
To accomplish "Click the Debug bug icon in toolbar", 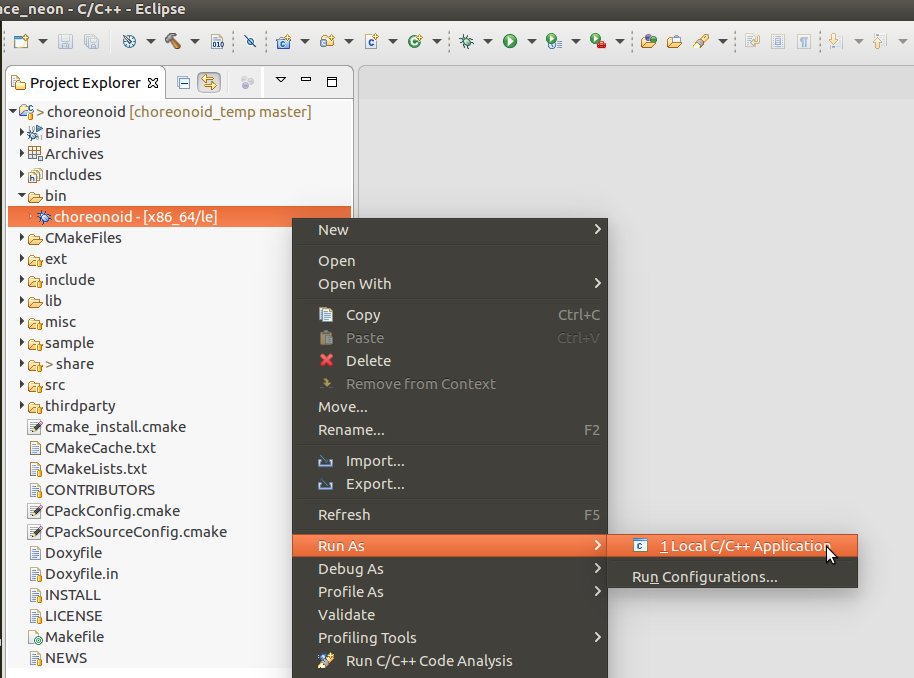I will [x=466, y=41].
